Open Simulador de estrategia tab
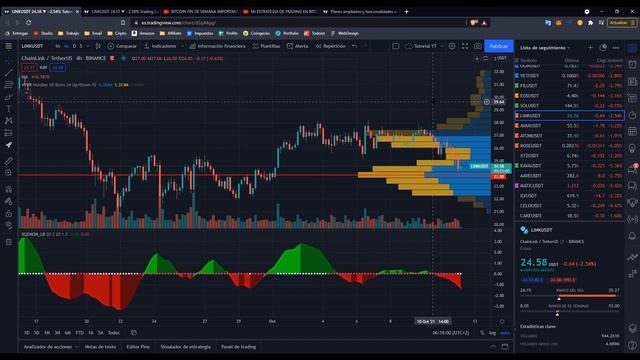Image resolution: width=640 pixels, height=360 pixels. tap(185, 347)
